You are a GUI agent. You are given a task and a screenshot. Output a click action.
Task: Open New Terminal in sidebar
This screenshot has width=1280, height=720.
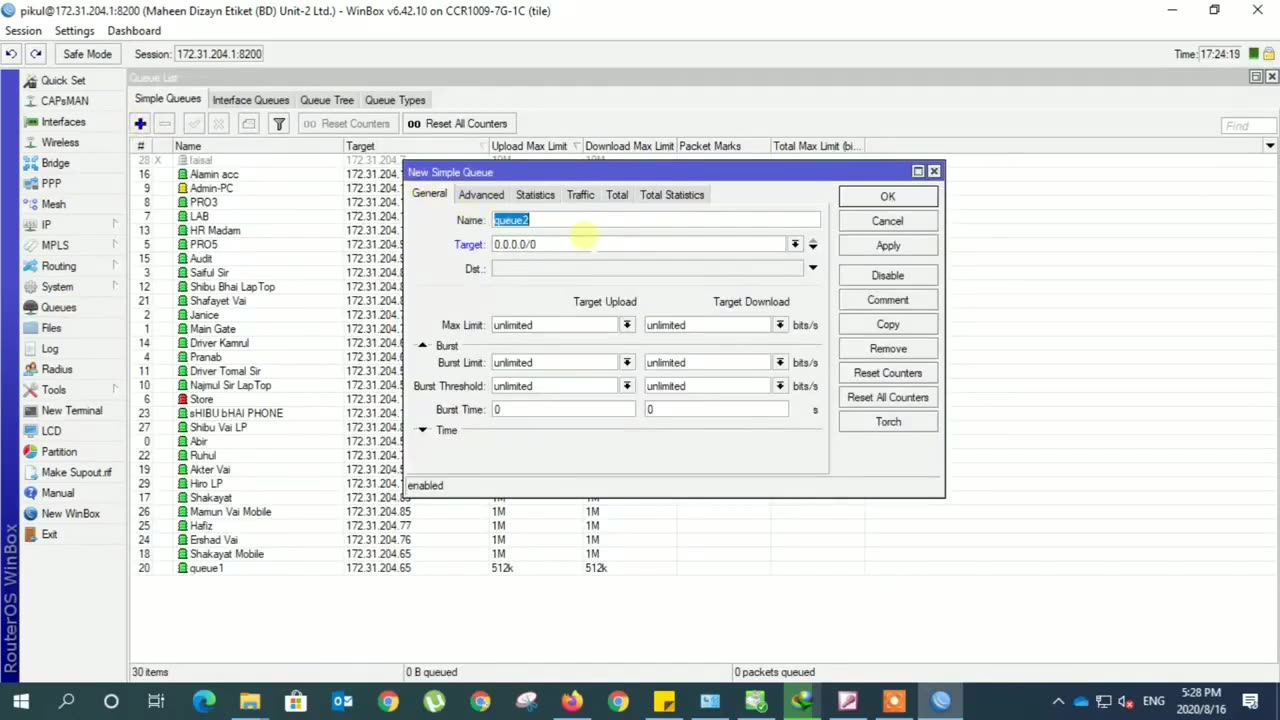click(x=72, y=410)
